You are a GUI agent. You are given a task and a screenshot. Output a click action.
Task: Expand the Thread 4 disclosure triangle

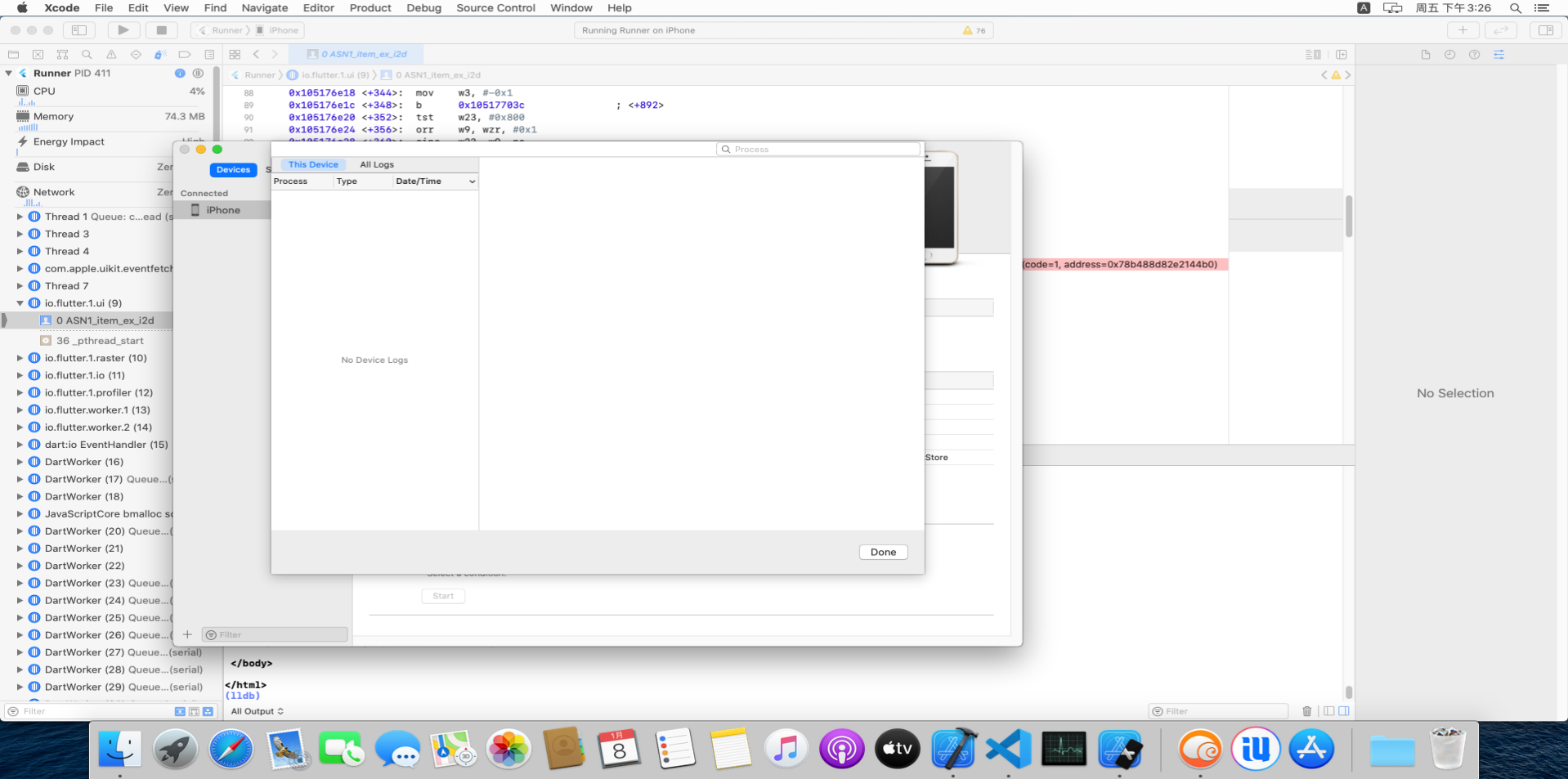pyautogui.click(x=19, y=251)
